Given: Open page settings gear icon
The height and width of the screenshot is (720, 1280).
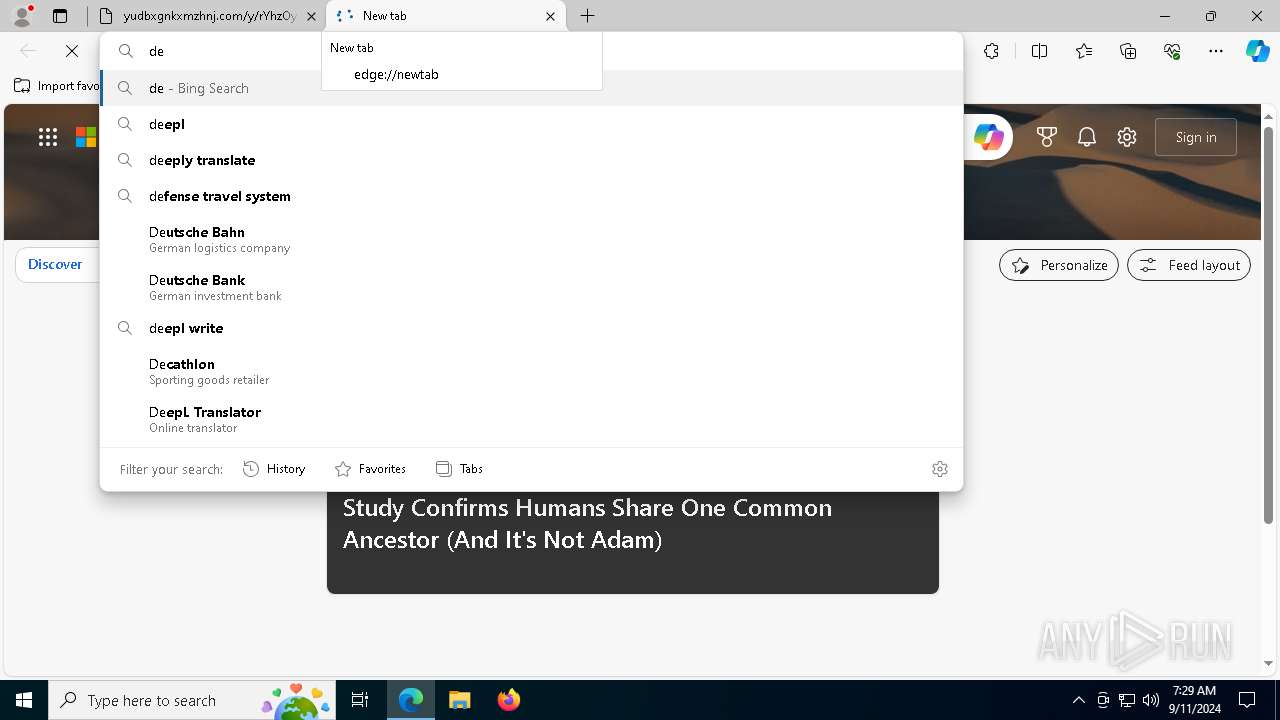Looking at the screenshot, I should [1127, 137].
